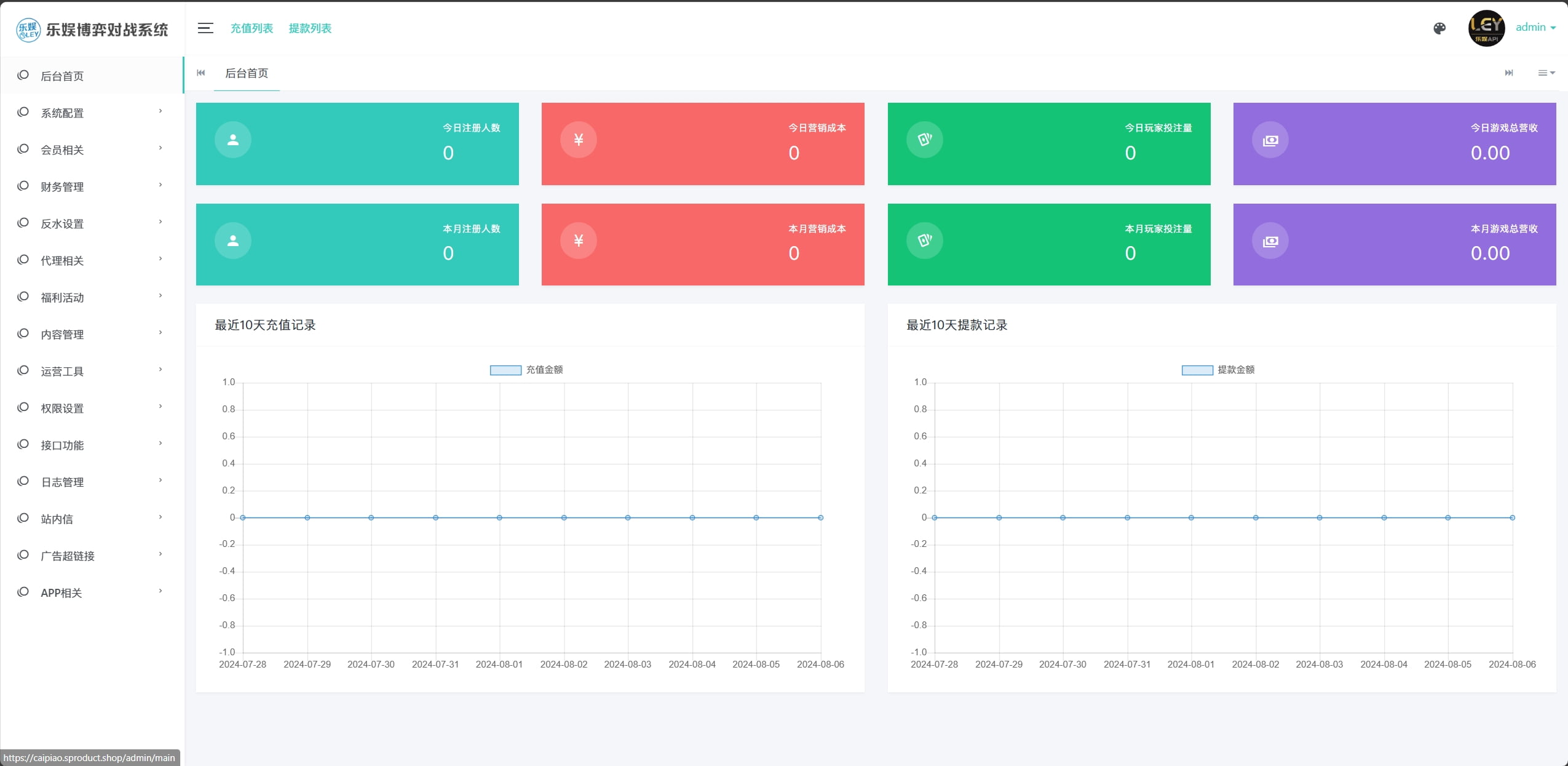Image resolution: width=1568 pixels, height=766 pixels.
Task: Click the hamburger sidebar collapse icon
Action: pos(205,28)
